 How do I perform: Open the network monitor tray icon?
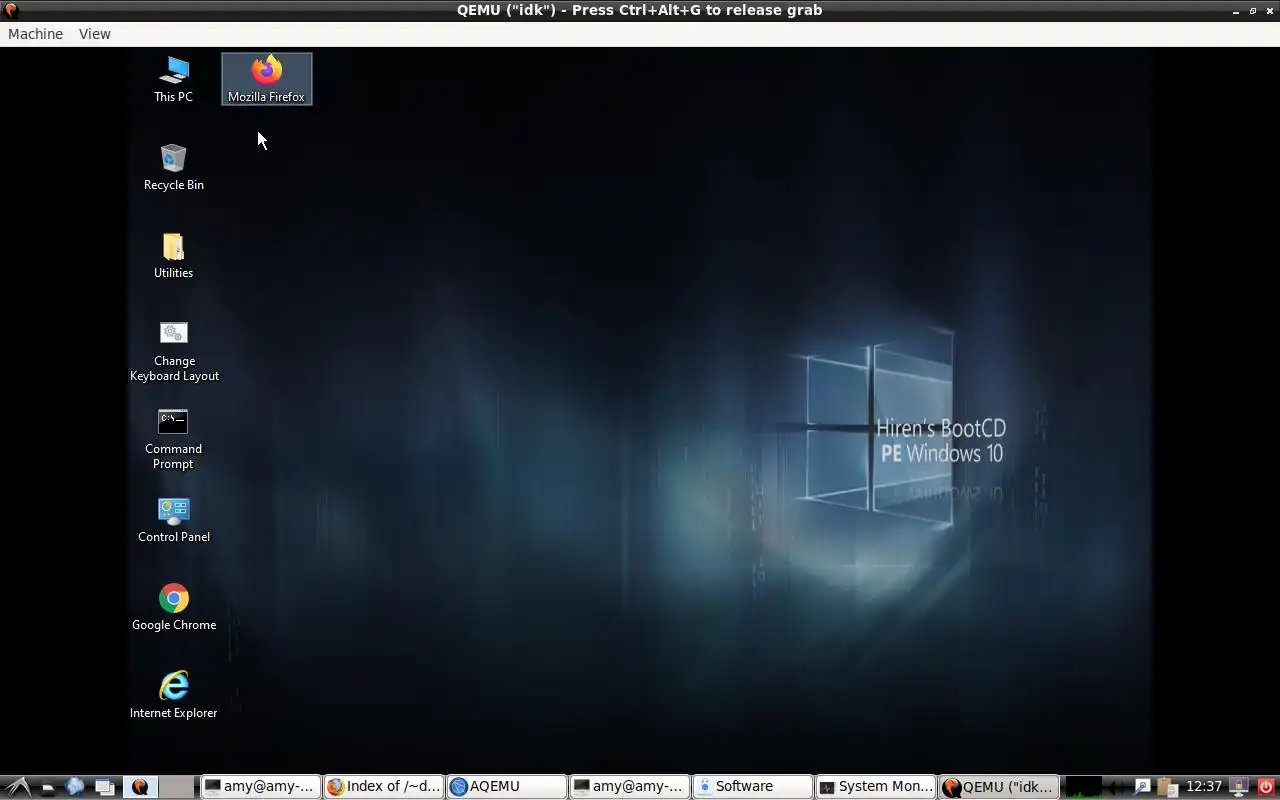click(x=1238, y=787)
